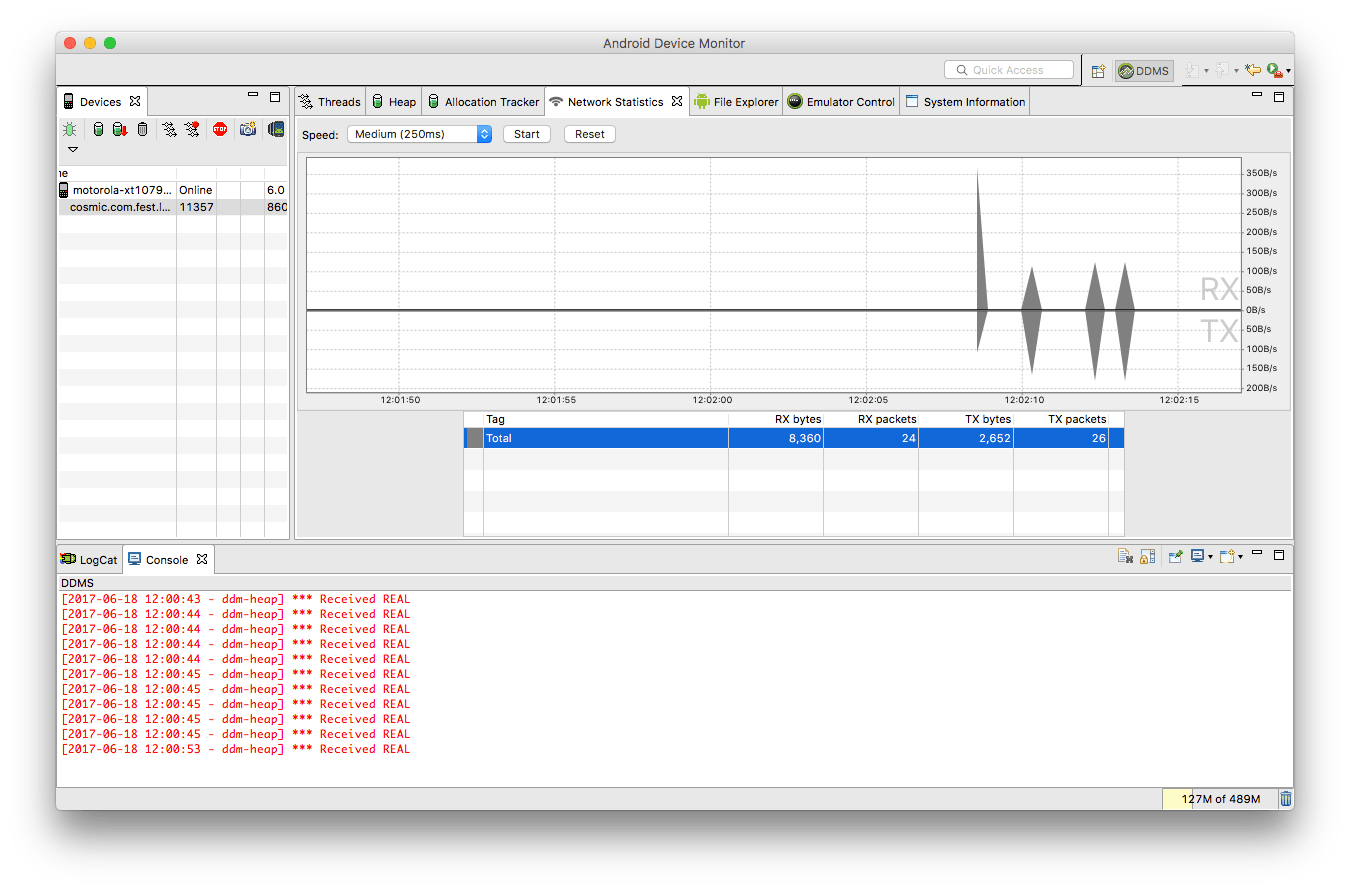The image size is (1350, 890).
Task: Select the motorola-xt1079 device row
Action: [173, 190]
